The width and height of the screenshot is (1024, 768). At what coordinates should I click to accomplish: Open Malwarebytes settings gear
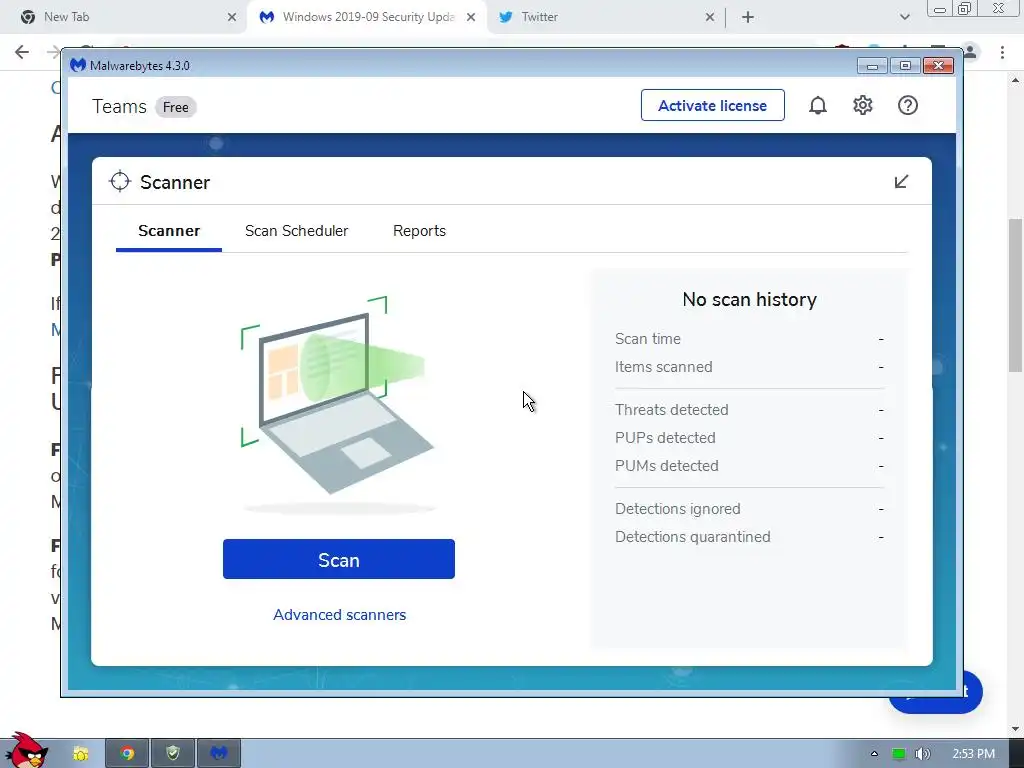pyautogui.click(x=863, y=105)
